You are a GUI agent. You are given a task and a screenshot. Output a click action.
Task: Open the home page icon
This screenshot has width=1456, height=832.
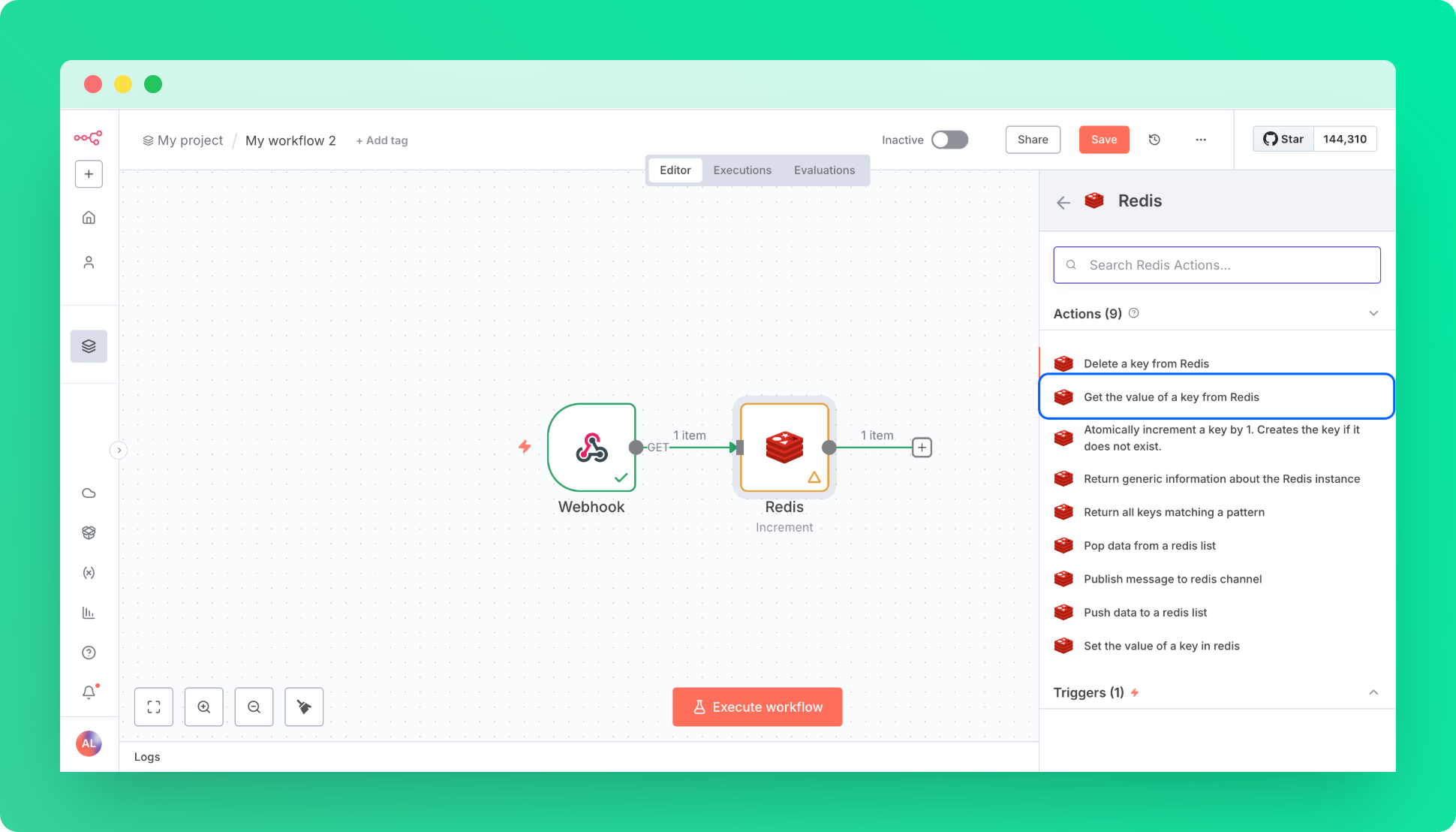point(89,218)
